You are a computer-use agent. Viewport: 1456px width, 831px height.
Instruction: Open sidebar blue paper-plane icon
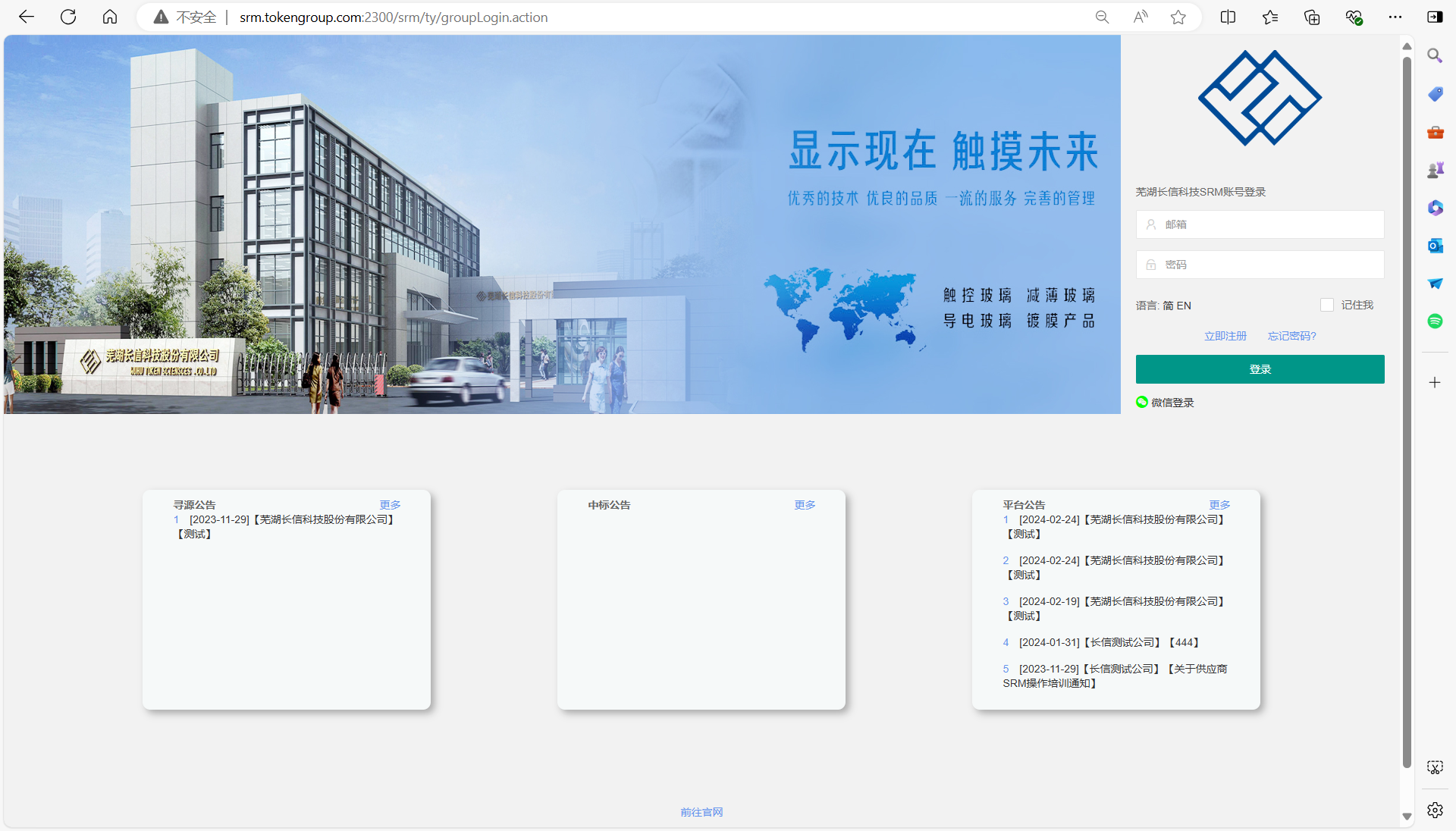tap(1435, 284)
